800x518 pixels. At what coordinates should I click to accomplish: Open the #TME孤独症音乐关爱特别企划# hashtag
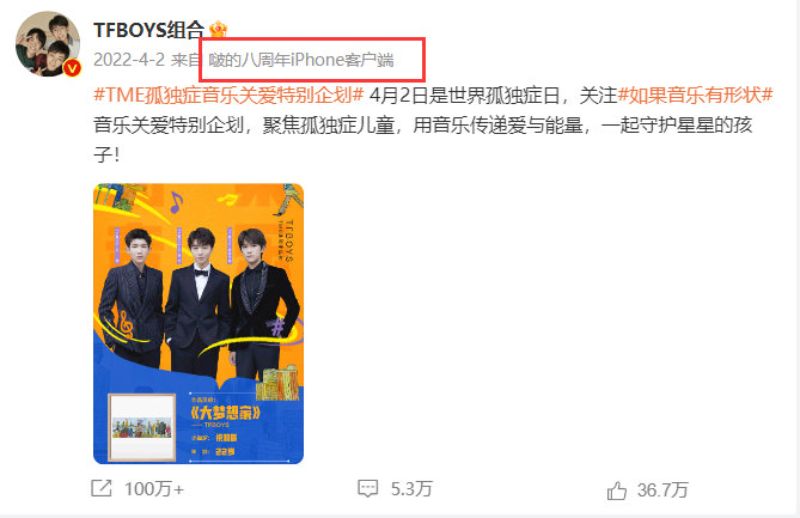coord(229,95)
